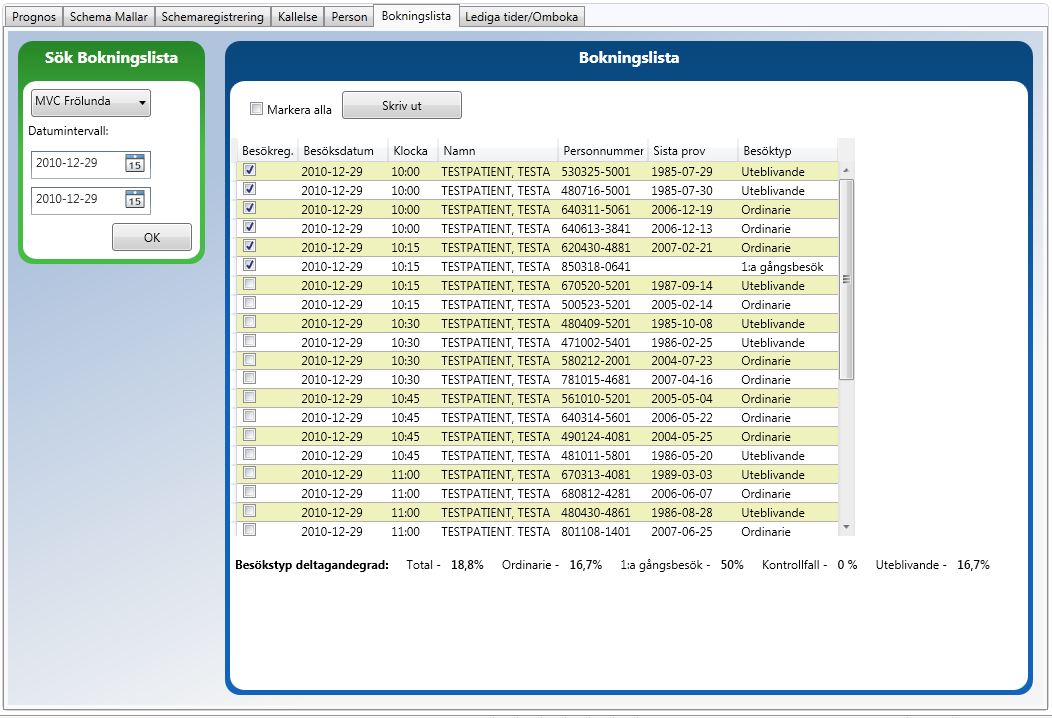The width and height of the screenshot is (1052, 718).
Task: Sort by Besöksdatum column header
Action: pos(338,151)
